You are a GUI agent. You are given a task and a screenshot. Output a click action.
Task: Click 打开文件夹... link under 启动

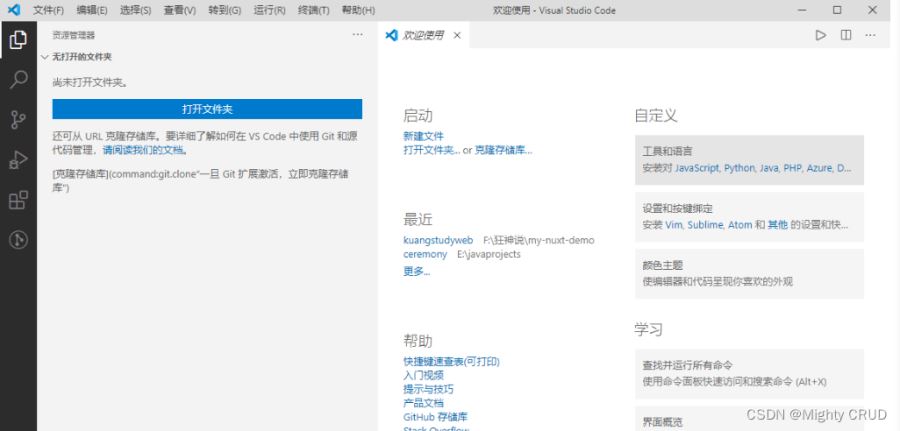pos(432,150)
